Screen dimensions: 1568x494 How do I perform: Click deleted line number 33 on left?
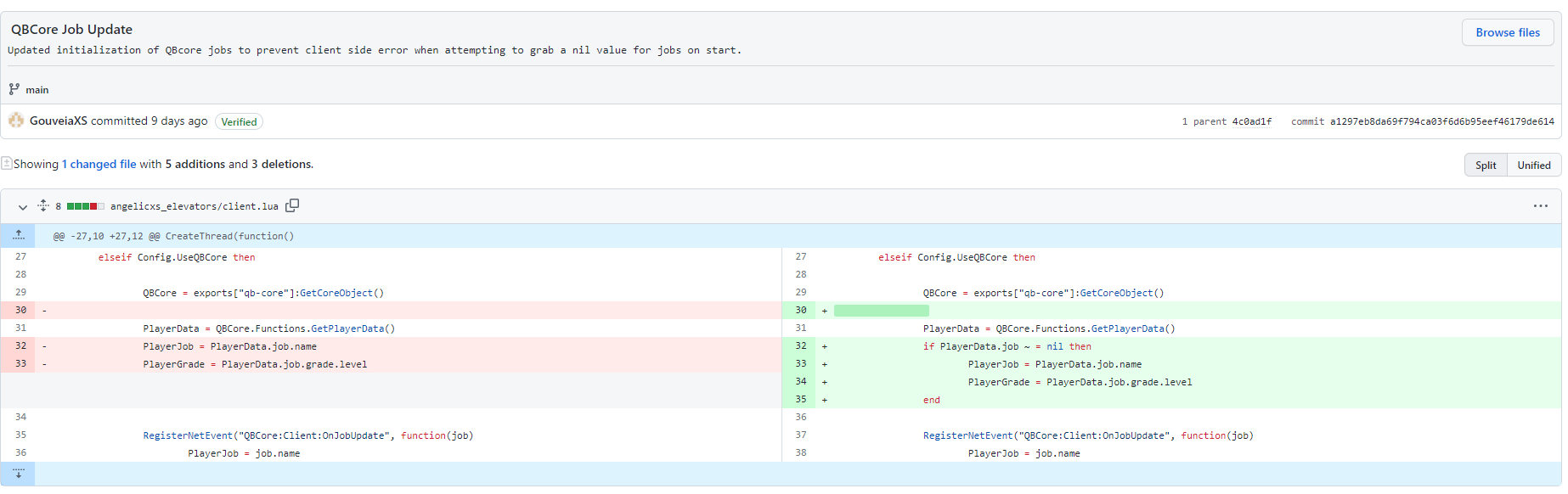click(20, 363)
